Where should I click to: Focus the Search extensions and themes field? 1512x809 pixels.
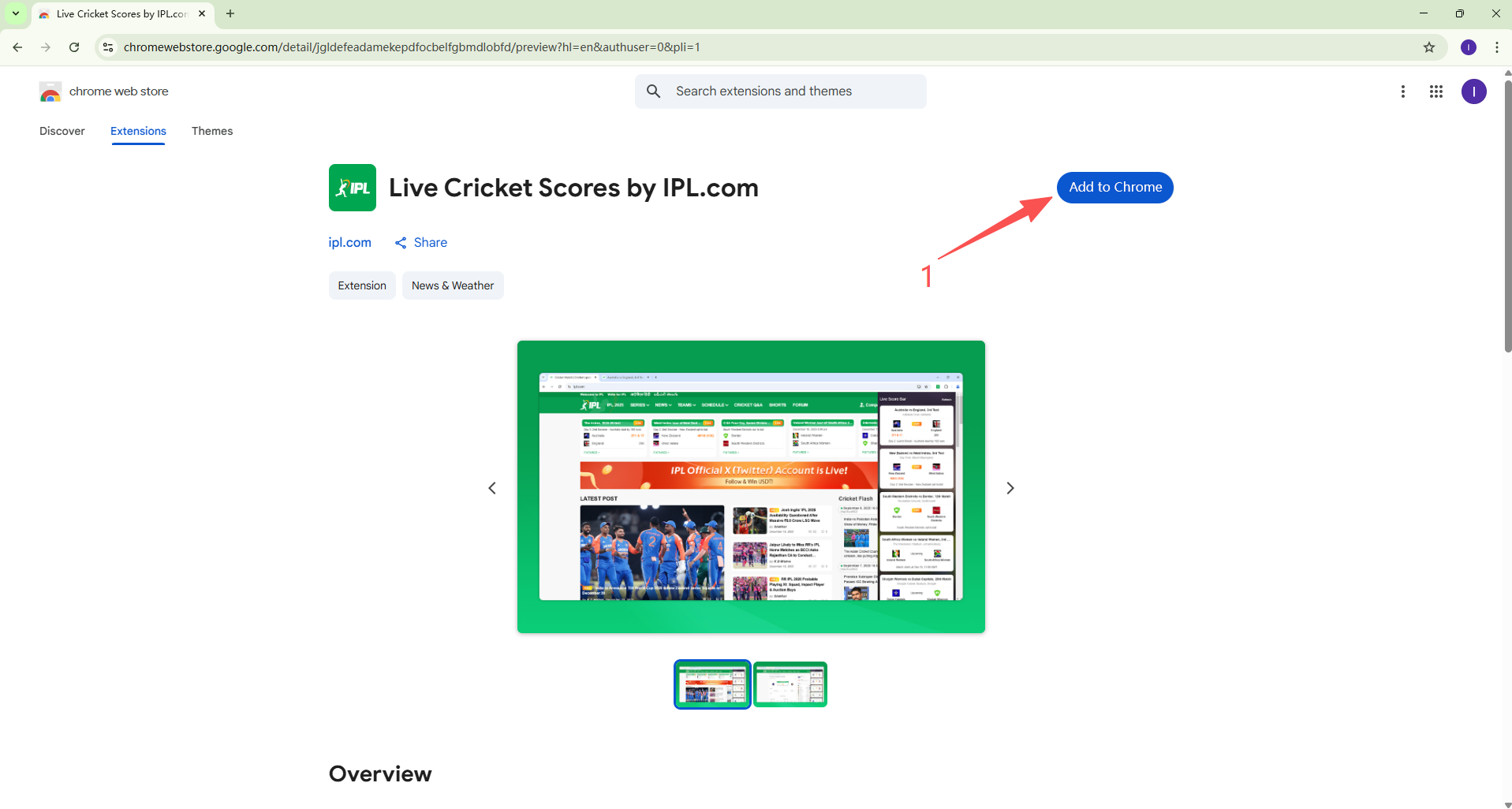pos(780,91)
